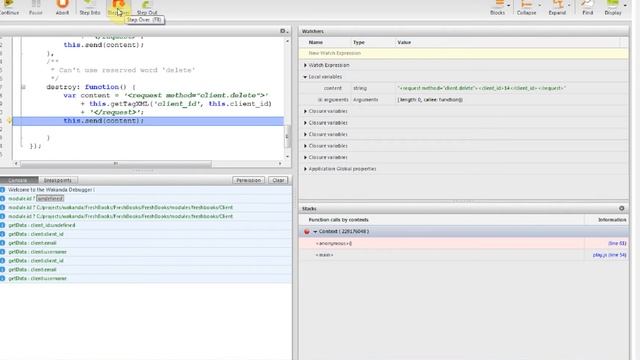Open the 'play.js (line 54)' link
The width and height of the screenshot is (640, 360).
point(609,255)
